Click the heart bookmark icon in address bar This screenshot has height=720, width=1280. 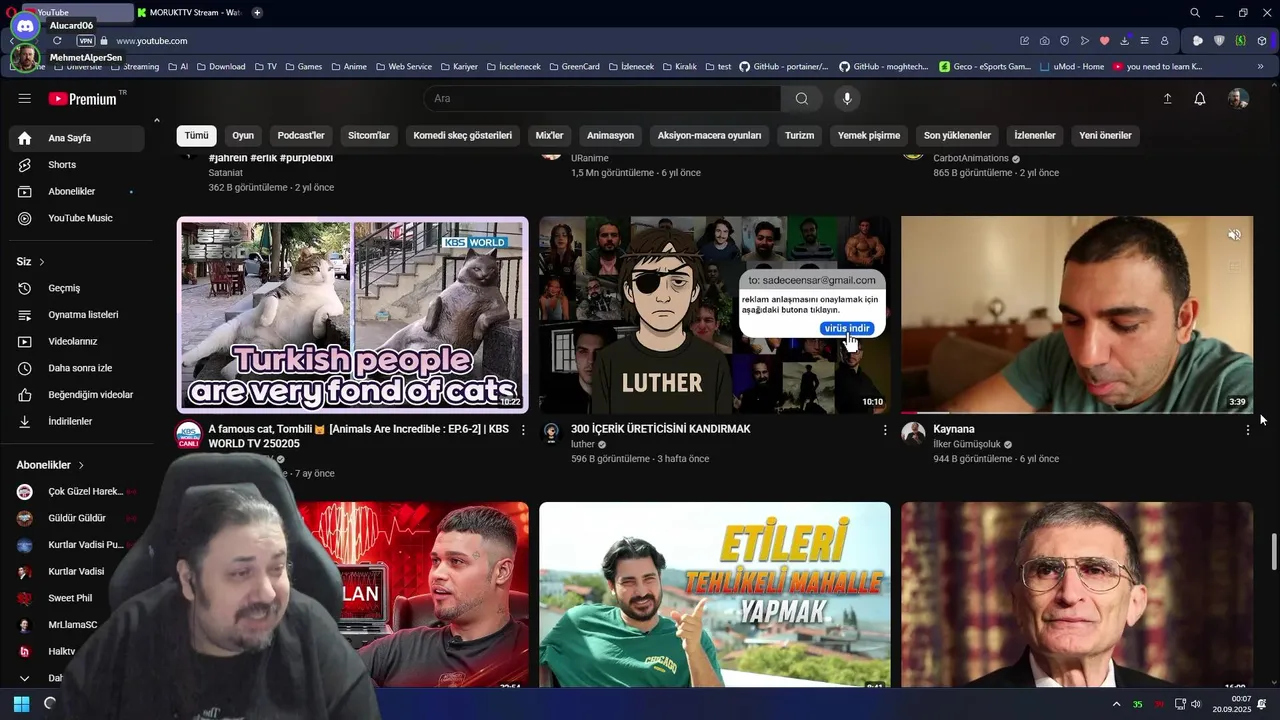[x=1104, y=41]
